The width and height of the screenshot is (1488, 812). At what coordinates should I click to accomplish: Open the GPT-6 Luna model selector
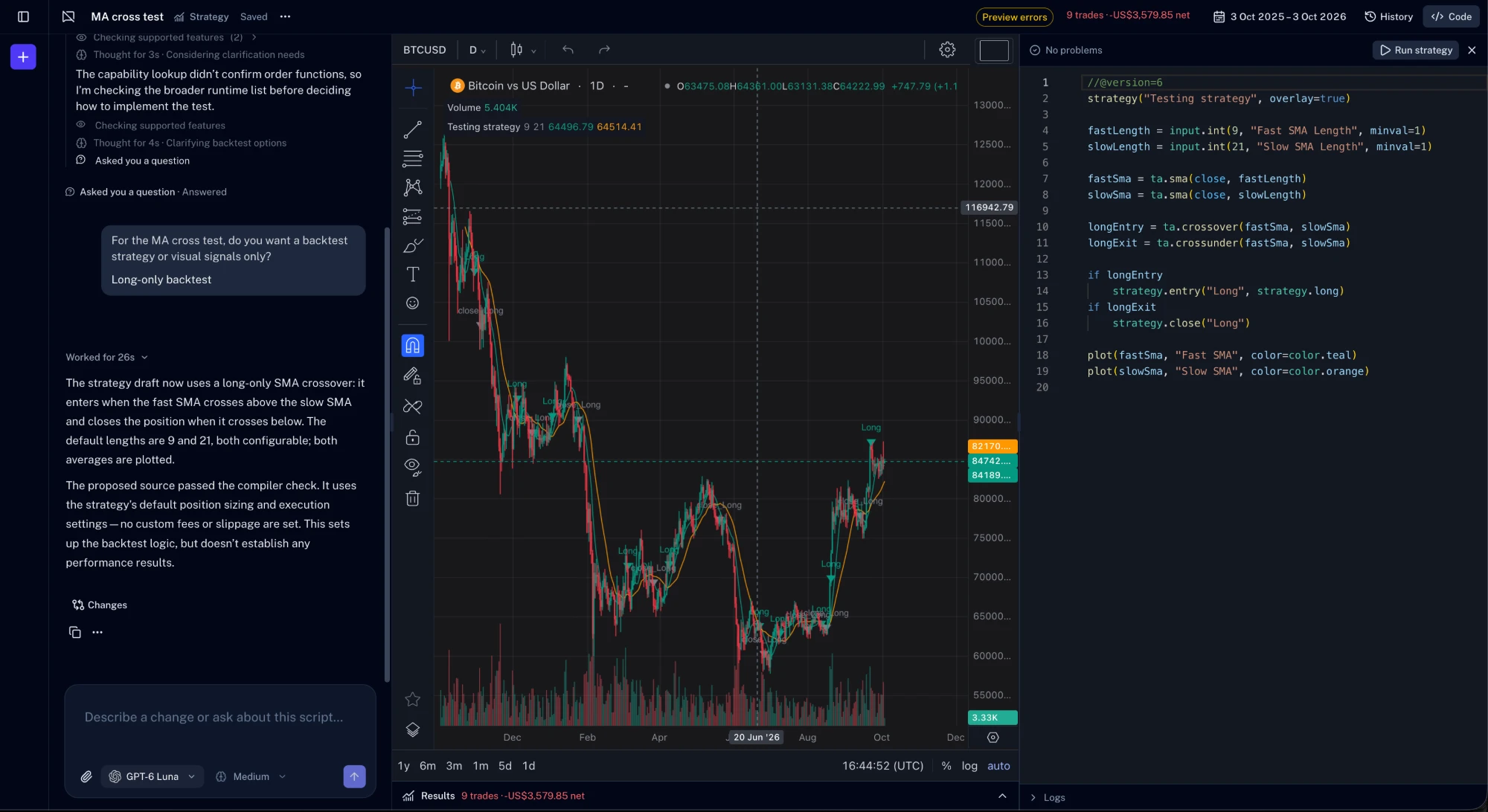point(152,776)
